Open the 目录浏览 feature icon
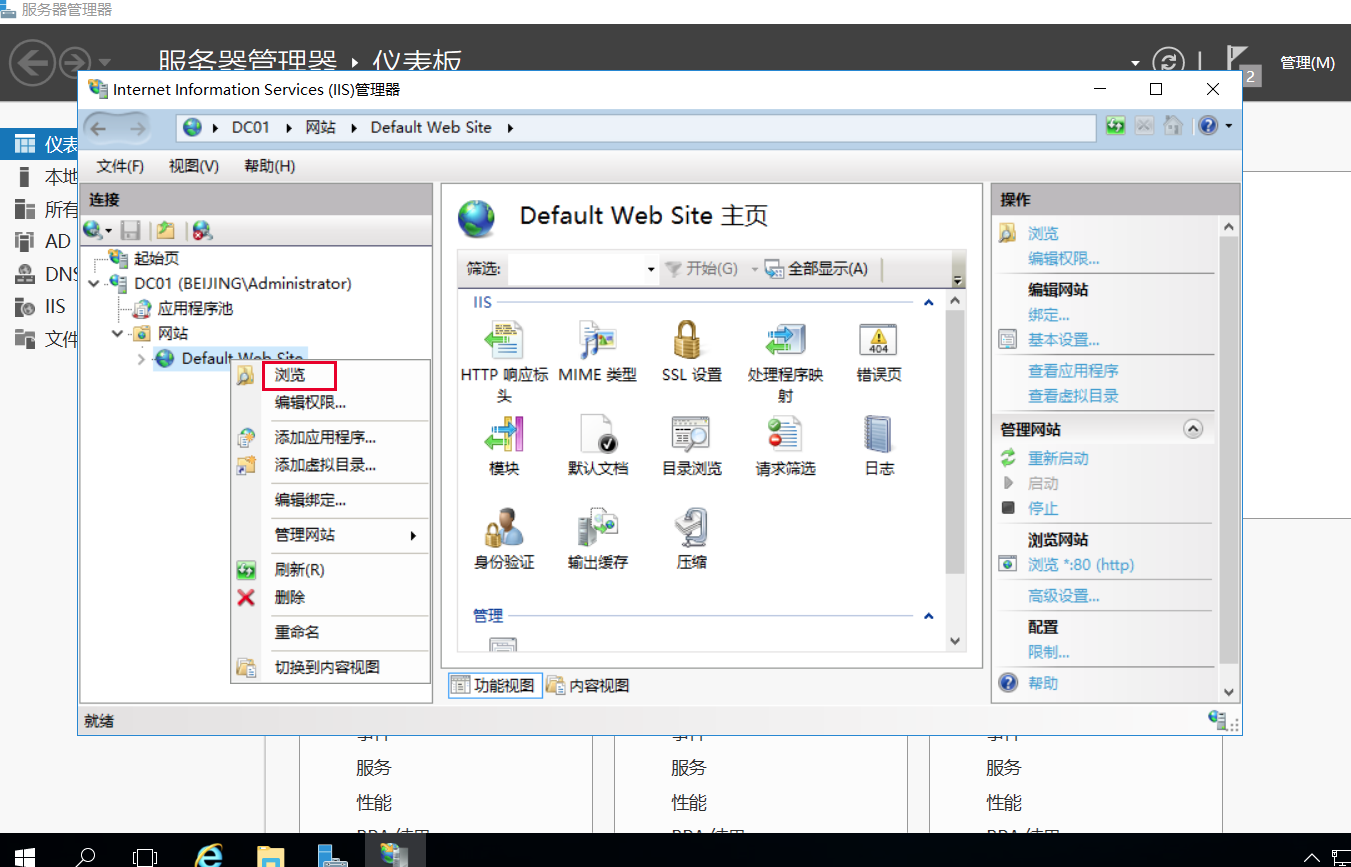Image resolution: width=1351 pixels, height=867 pixels. pyautogui.click(x=691, y=436)
